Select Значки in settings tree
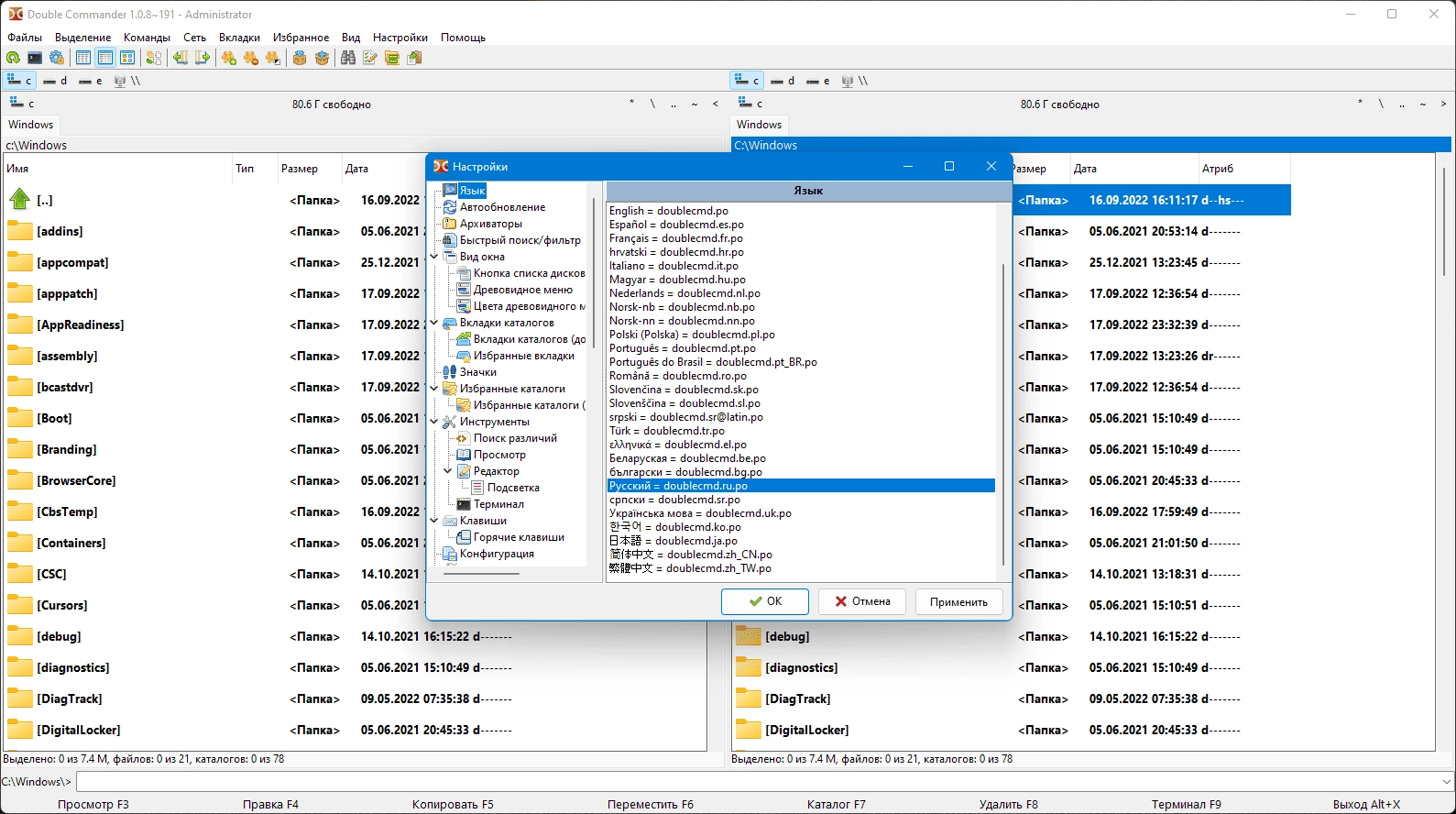The height and width of the screenshot is (814, 1456). click(478, 372)
